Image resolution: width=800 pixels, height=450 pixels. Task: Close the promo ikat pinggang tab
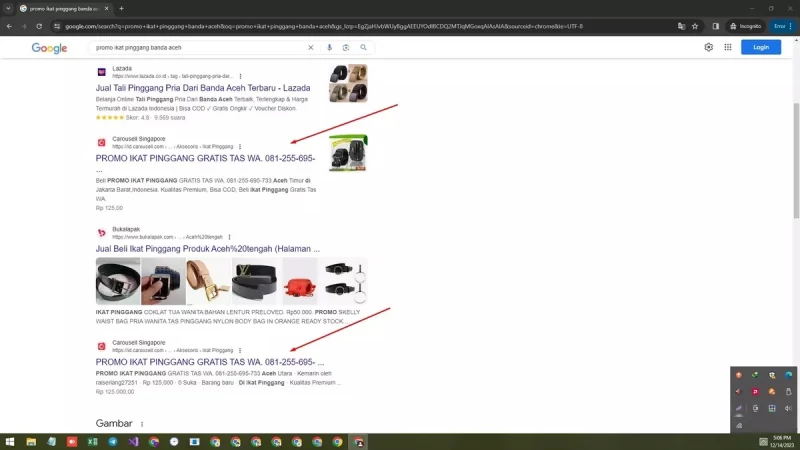click(x=106, y=8)
